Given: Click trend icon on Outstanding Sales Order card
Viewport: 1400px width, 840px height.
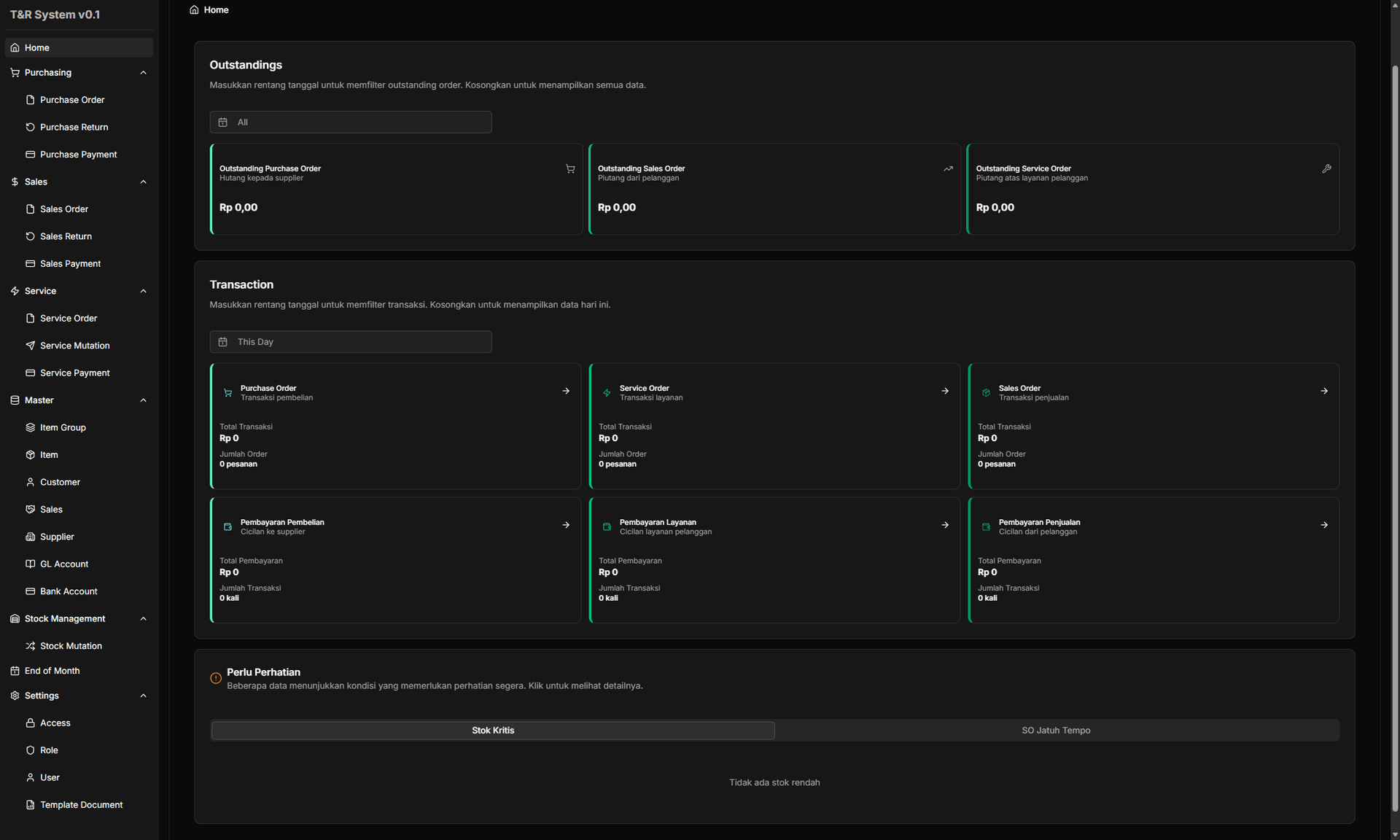Looking at the screenshot, I should [948, 169].
